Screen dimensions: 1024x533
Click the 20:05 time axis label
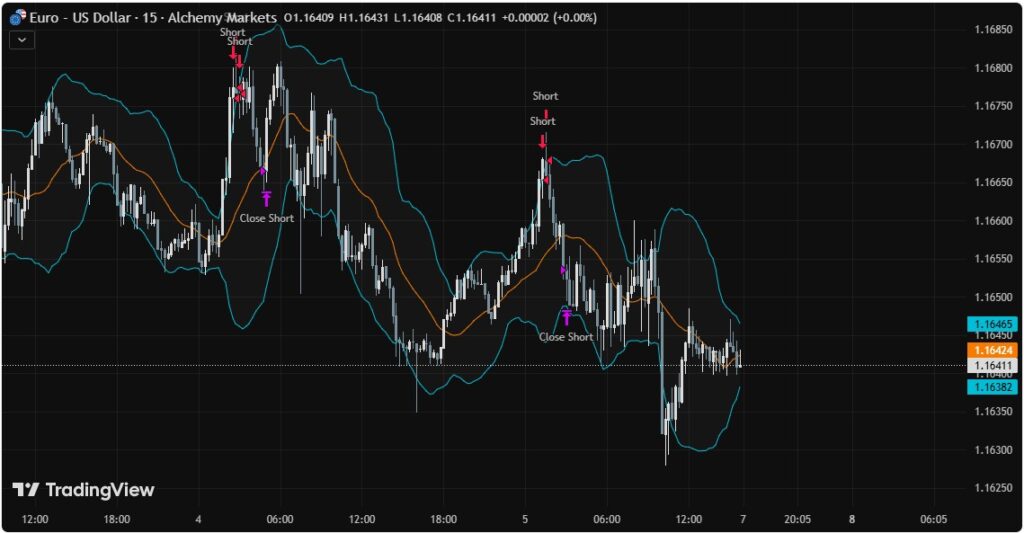tap(797, 519)
